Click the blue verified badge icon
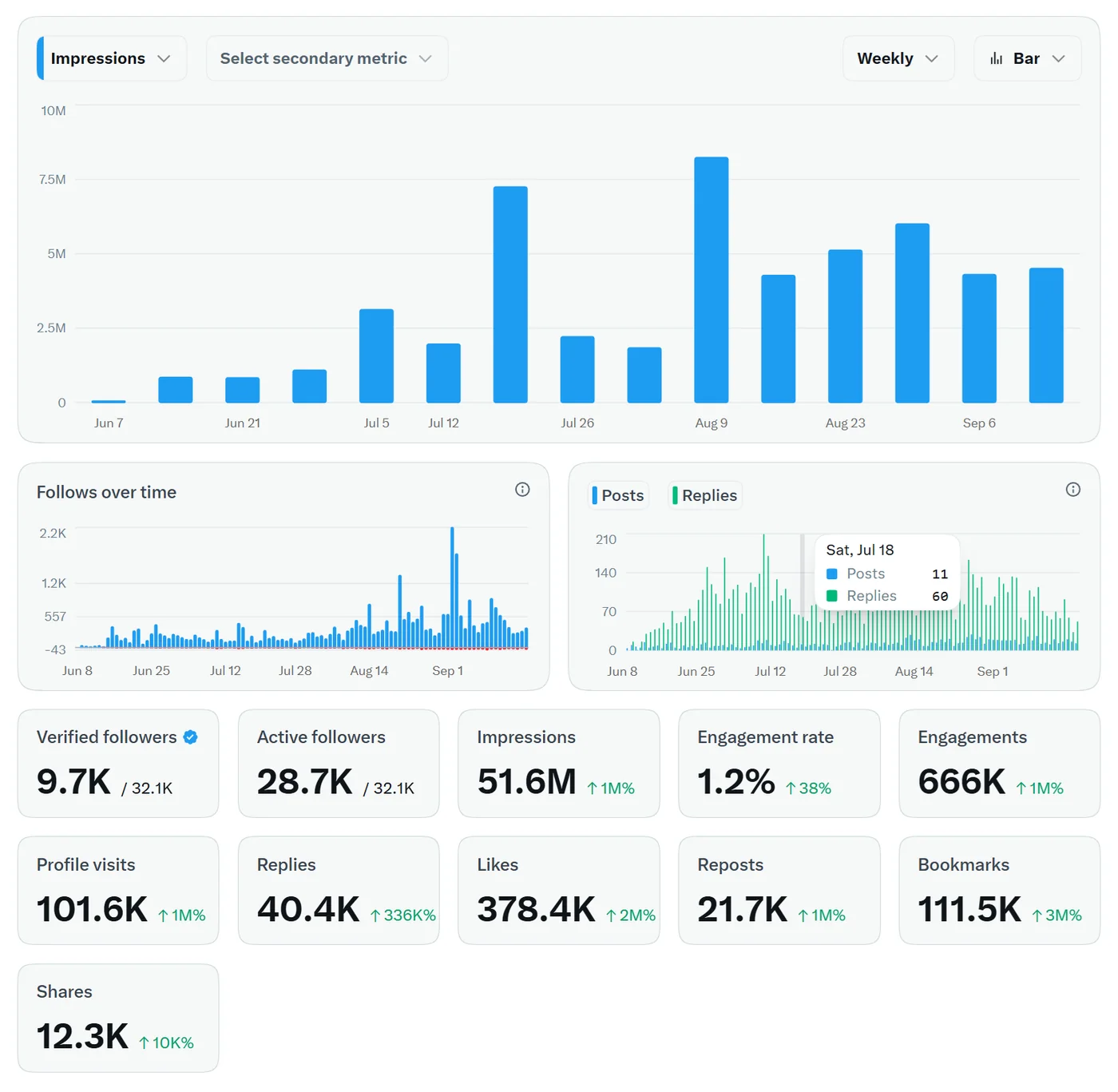This screenshot has width=1118, height=1092. coord(191,737)
